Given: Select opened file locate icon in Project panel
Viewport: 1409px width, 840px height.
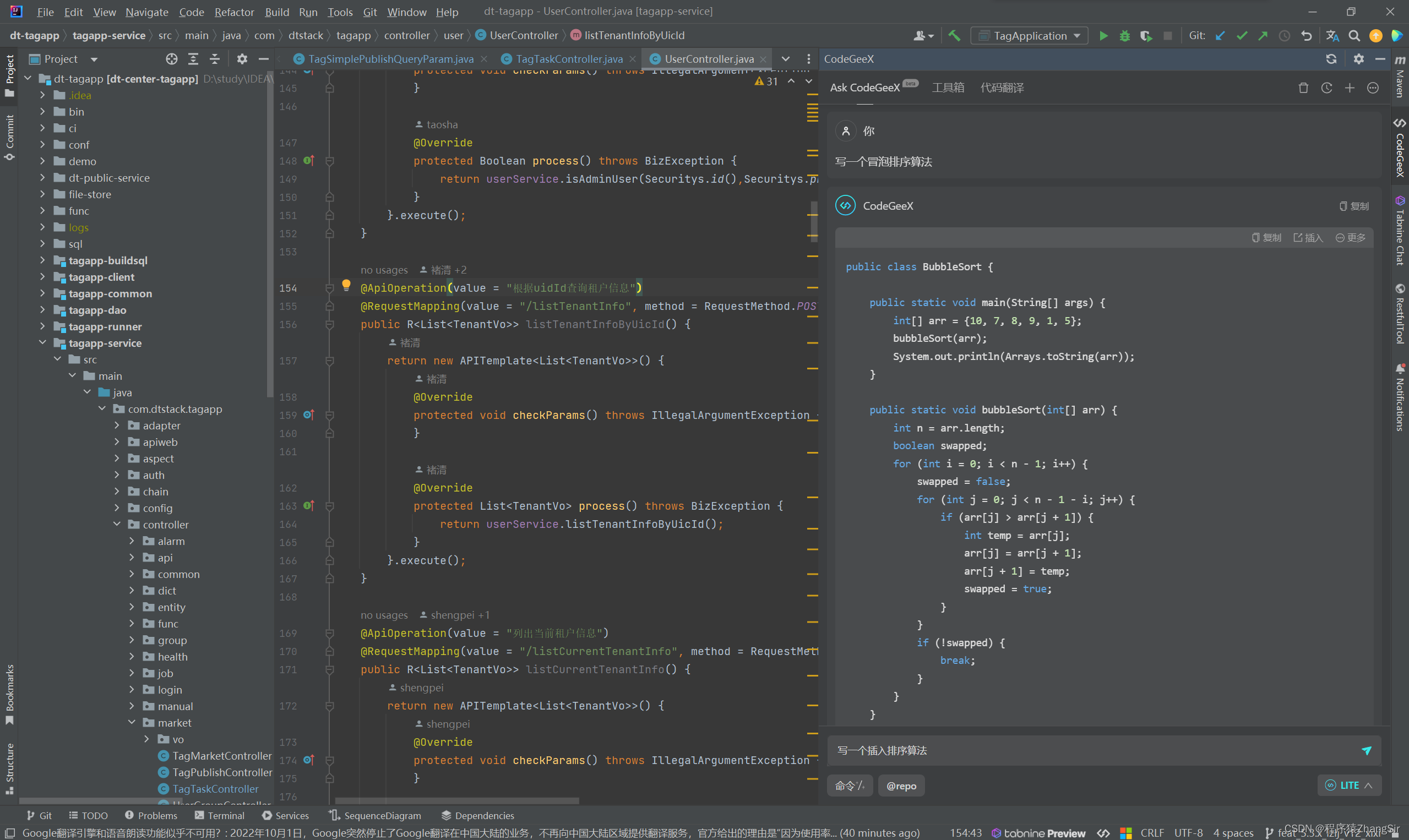Looking at the screenshot, I should tap(172, 59).
